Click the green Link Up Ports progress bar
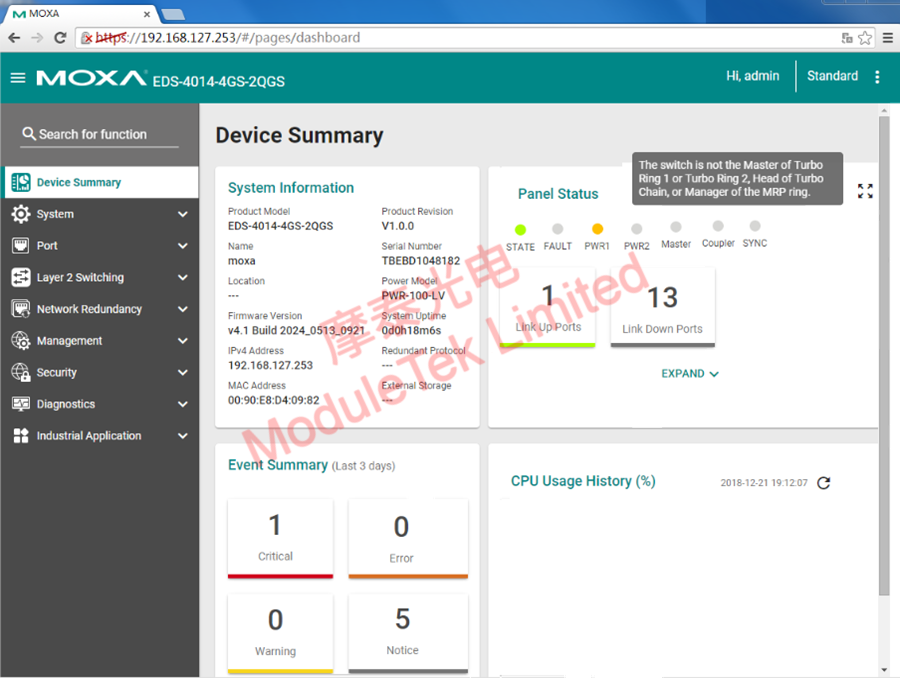The image size is (900, 678). [x=547, y=345]
